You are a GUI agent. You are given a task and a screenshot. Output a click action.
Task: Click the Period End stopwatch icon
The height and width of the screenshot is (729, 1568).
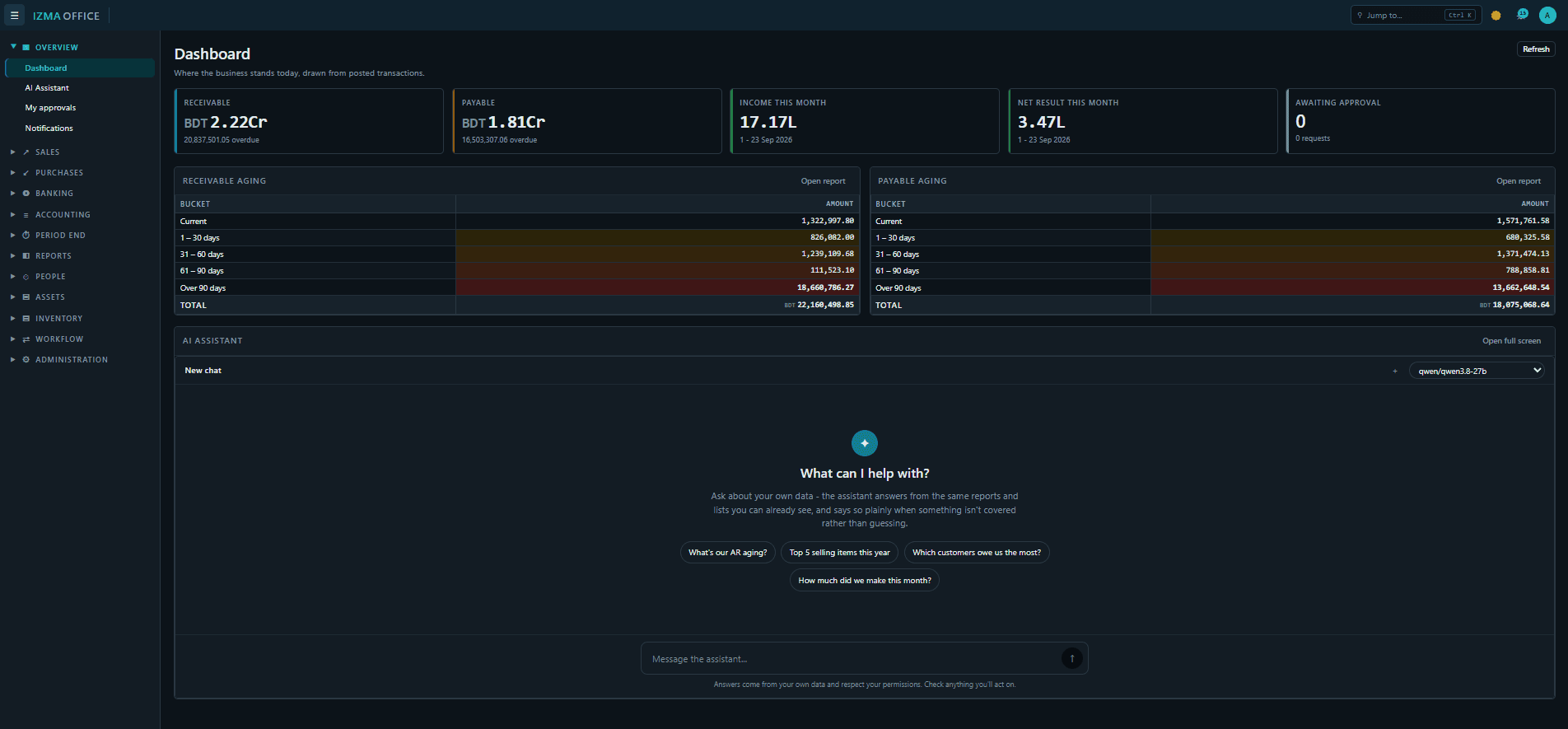pos(26,236)
